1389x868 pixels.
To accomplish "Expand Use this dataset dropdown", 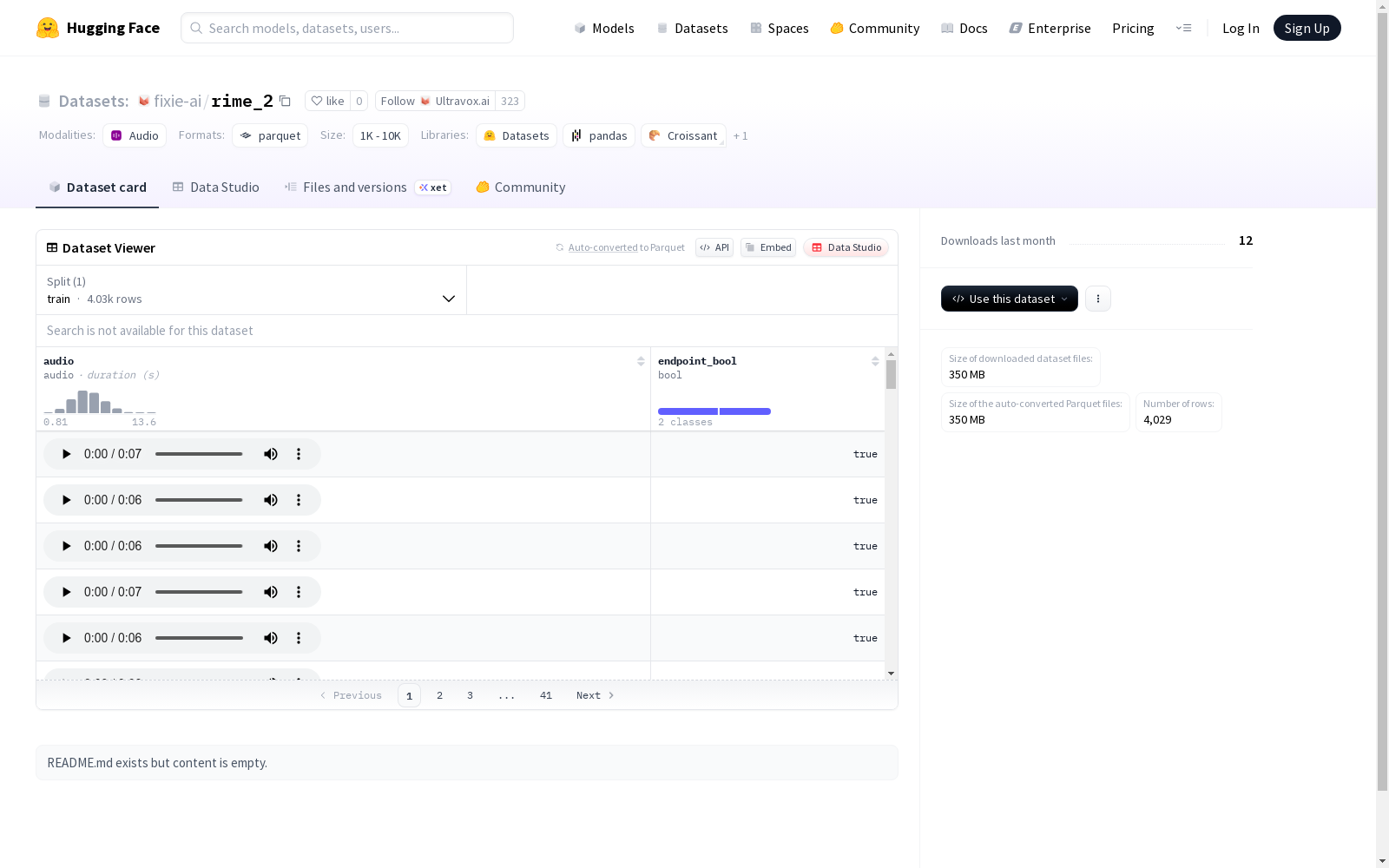I will point(1009,299).
